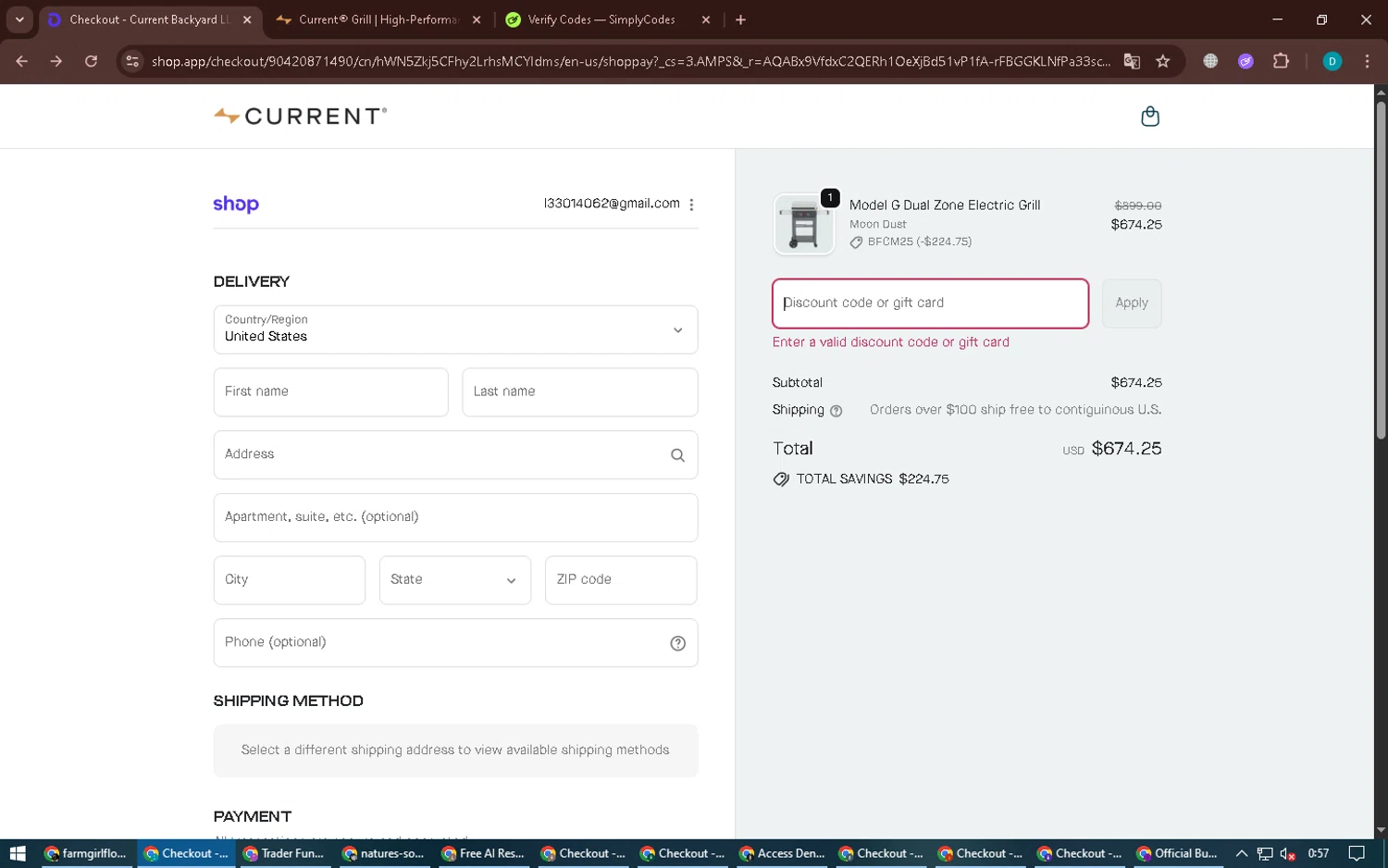Click the Total Savings tag icon
The width and height of the screenshot is (1388, 868).
(781, 479)
